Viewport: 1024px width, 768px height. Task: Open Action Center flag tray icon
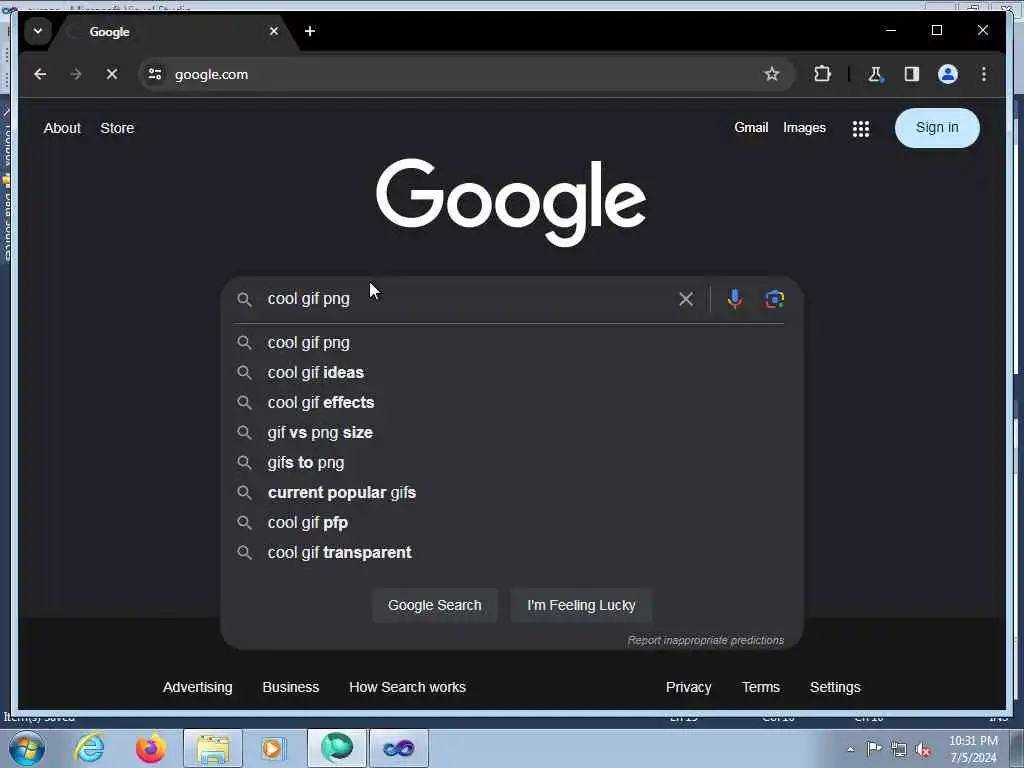[874, 749]
